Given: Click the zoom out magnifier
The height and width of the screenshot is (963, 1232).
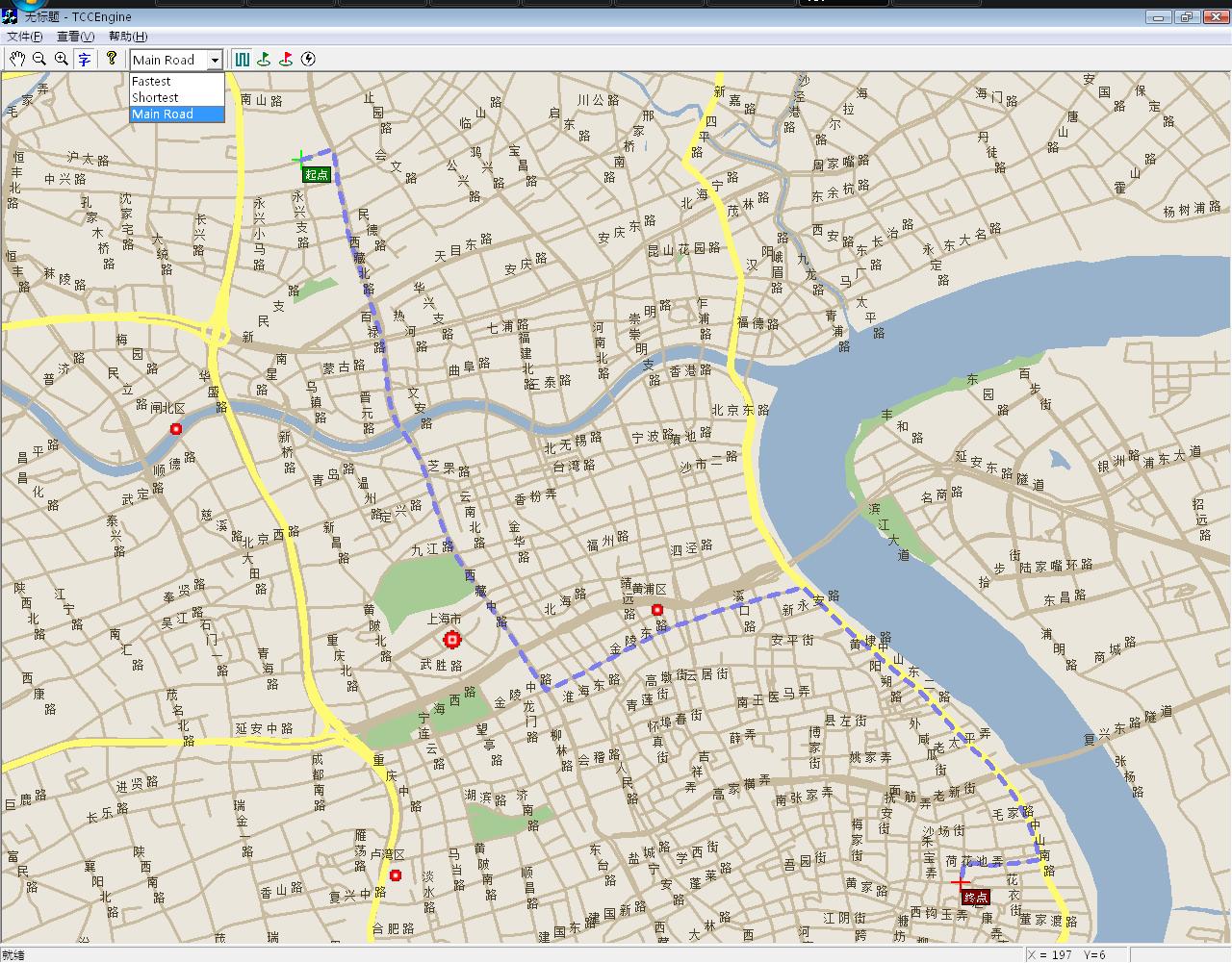Looking at the screenshot, I should tap(39, 60).
